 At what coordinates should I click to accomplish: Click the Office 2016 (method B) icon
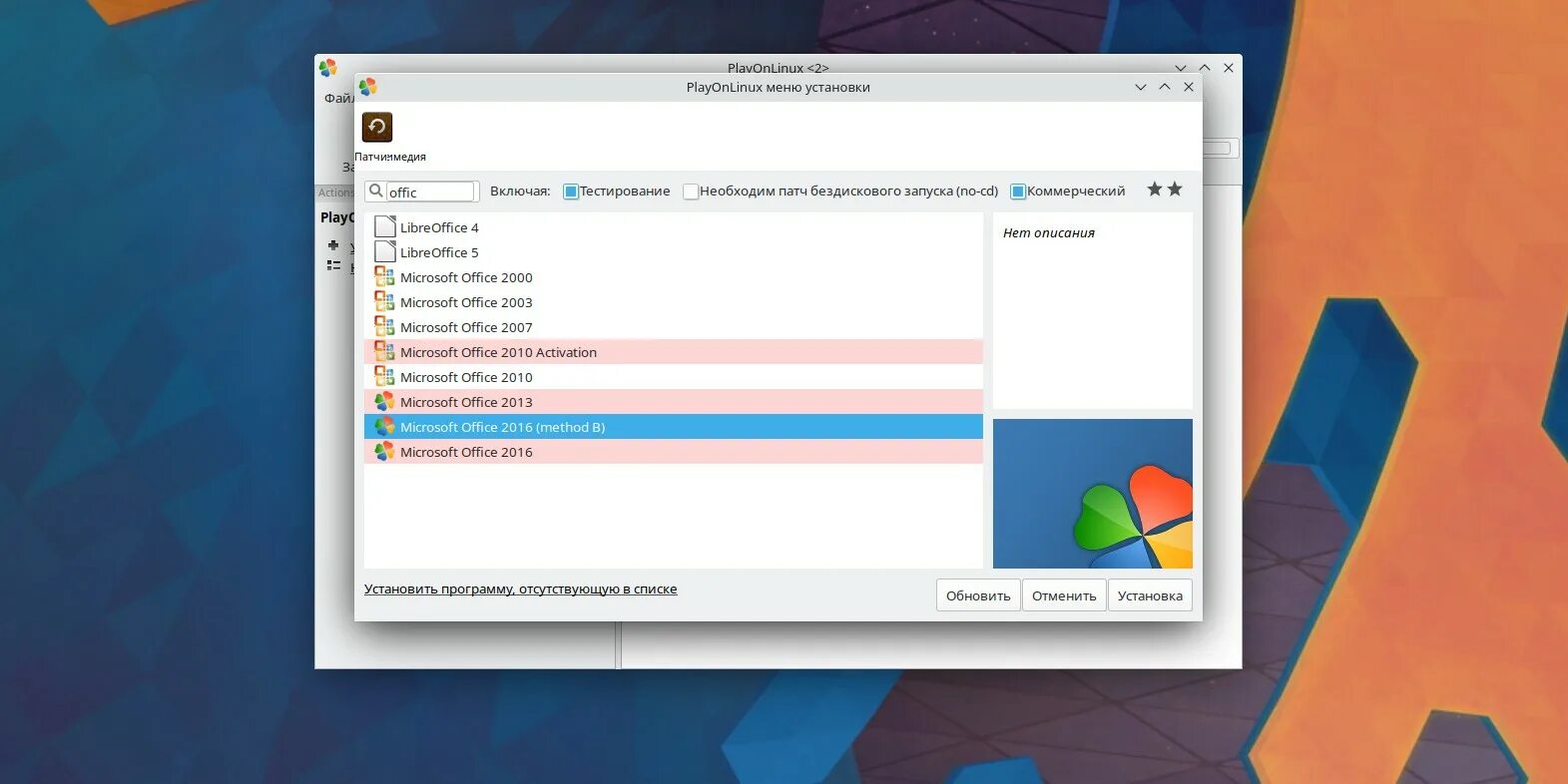[384, 426]
